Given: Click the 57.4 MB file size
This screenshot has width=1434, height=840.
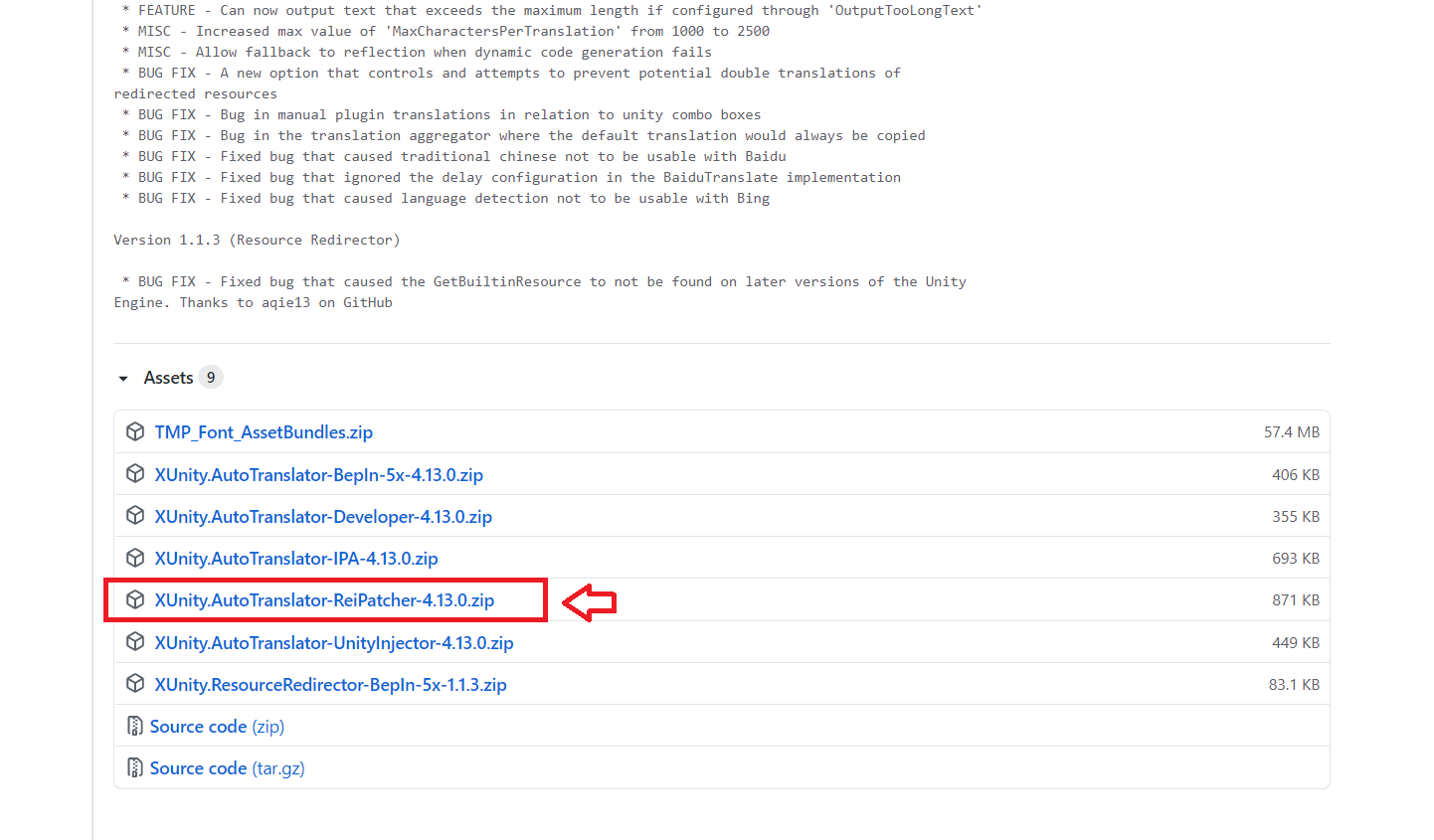Looking at the screenshot, I should click(x=1292, y=432).
